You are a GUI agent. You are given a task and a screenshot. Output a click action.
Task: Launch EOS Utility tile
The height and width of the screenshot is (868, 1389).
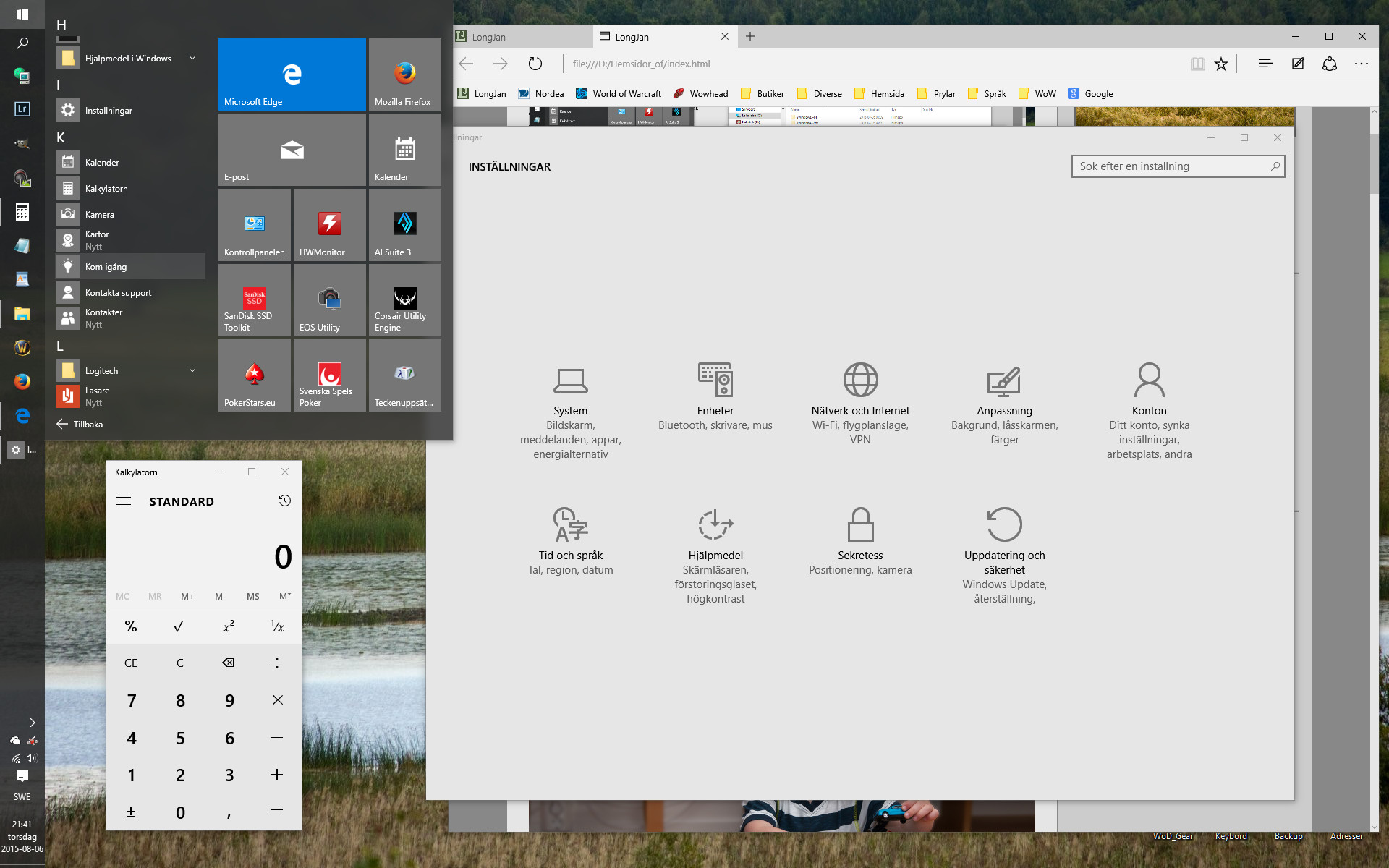click(330, 300)
